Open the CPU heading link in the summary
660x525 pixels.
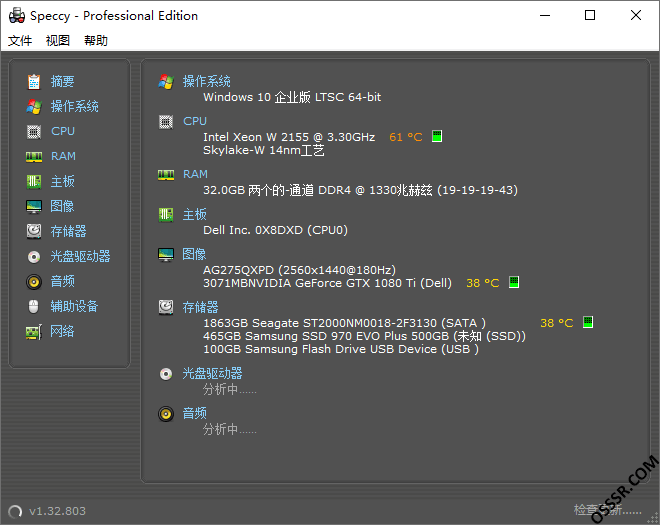[195, 121]
